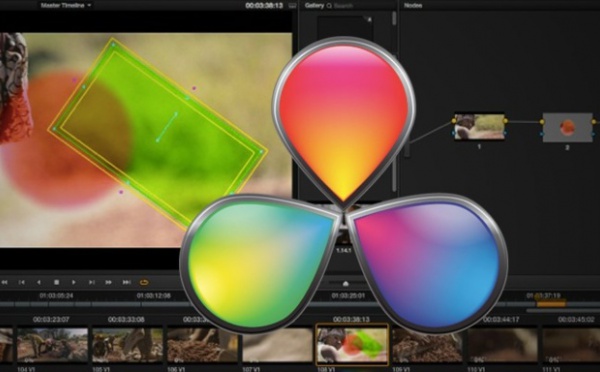The height and width of the screenshot is (372, 600).
Task: Step forward with next frame button
Action: 91,282
